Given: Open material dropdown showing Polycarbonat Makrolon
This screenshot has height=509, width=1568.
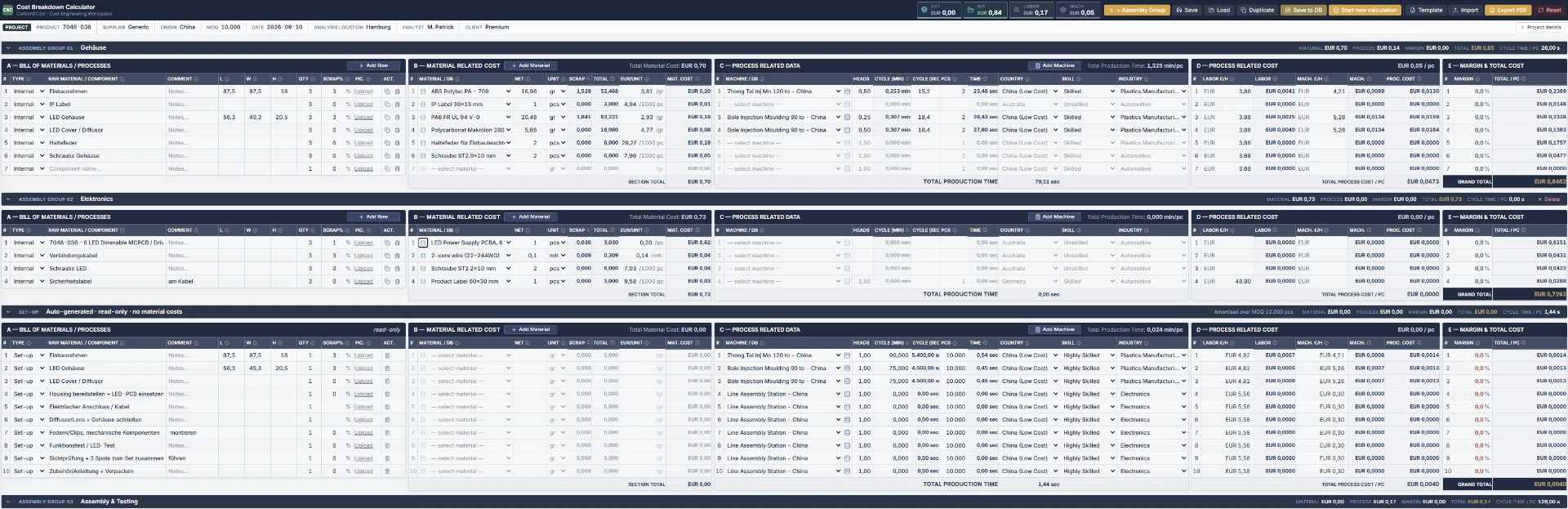Looking at the screenshot, I should (470, 130).
